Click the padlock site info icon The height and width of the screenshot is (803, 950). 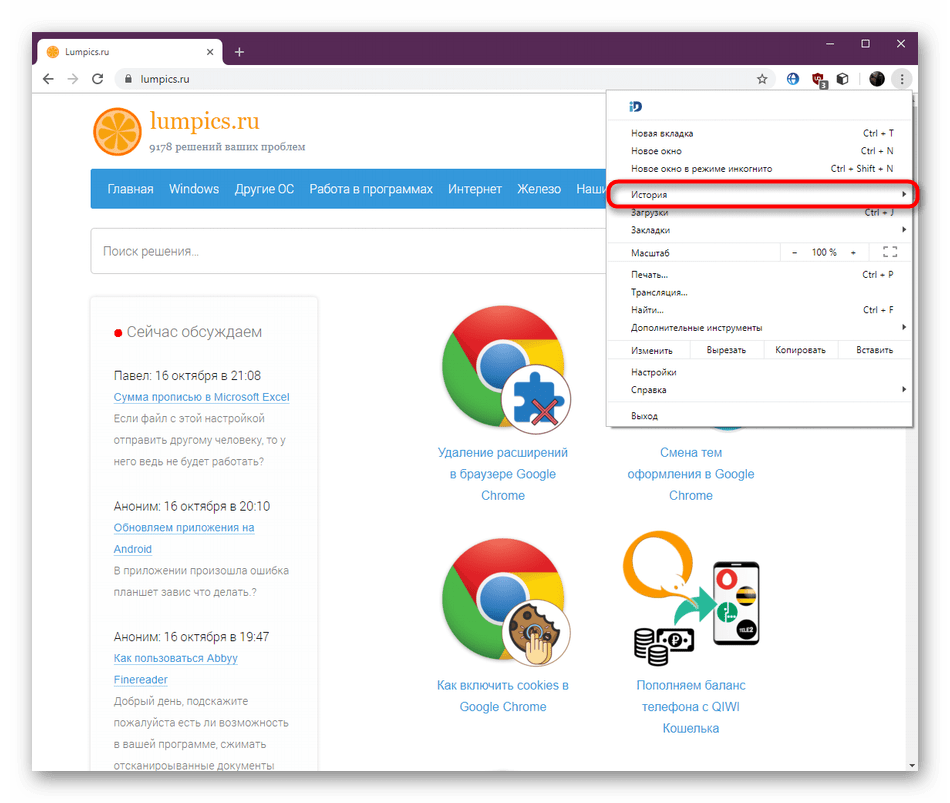coord(128,79)
